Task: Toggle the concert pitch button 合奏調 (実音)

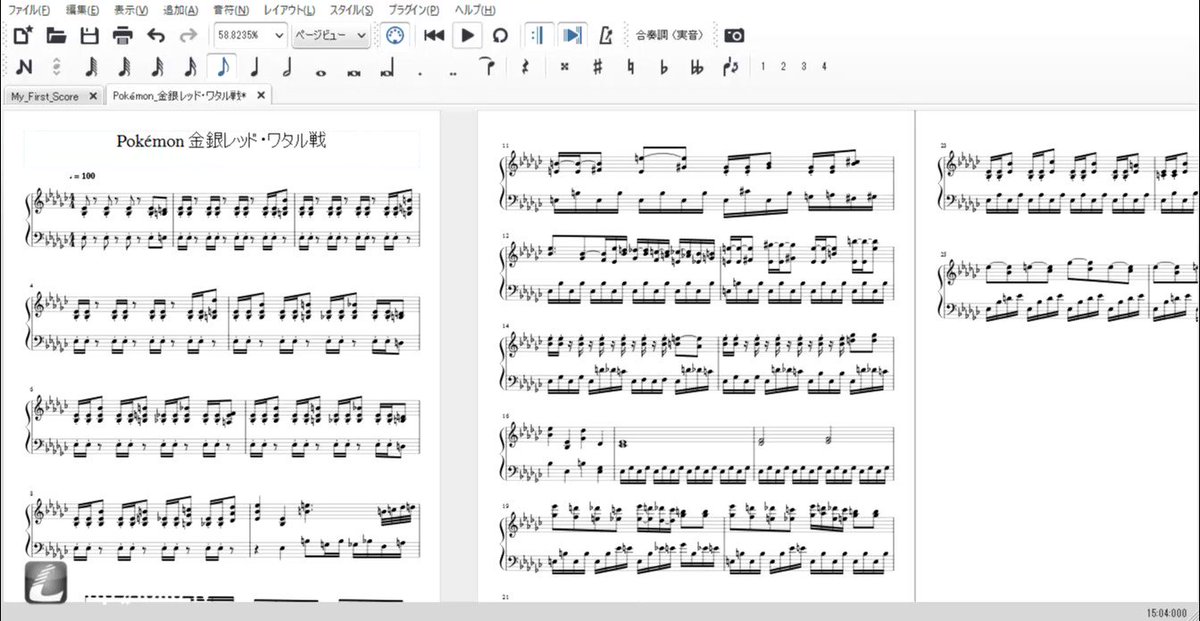Action: click(x=668, y=35)
